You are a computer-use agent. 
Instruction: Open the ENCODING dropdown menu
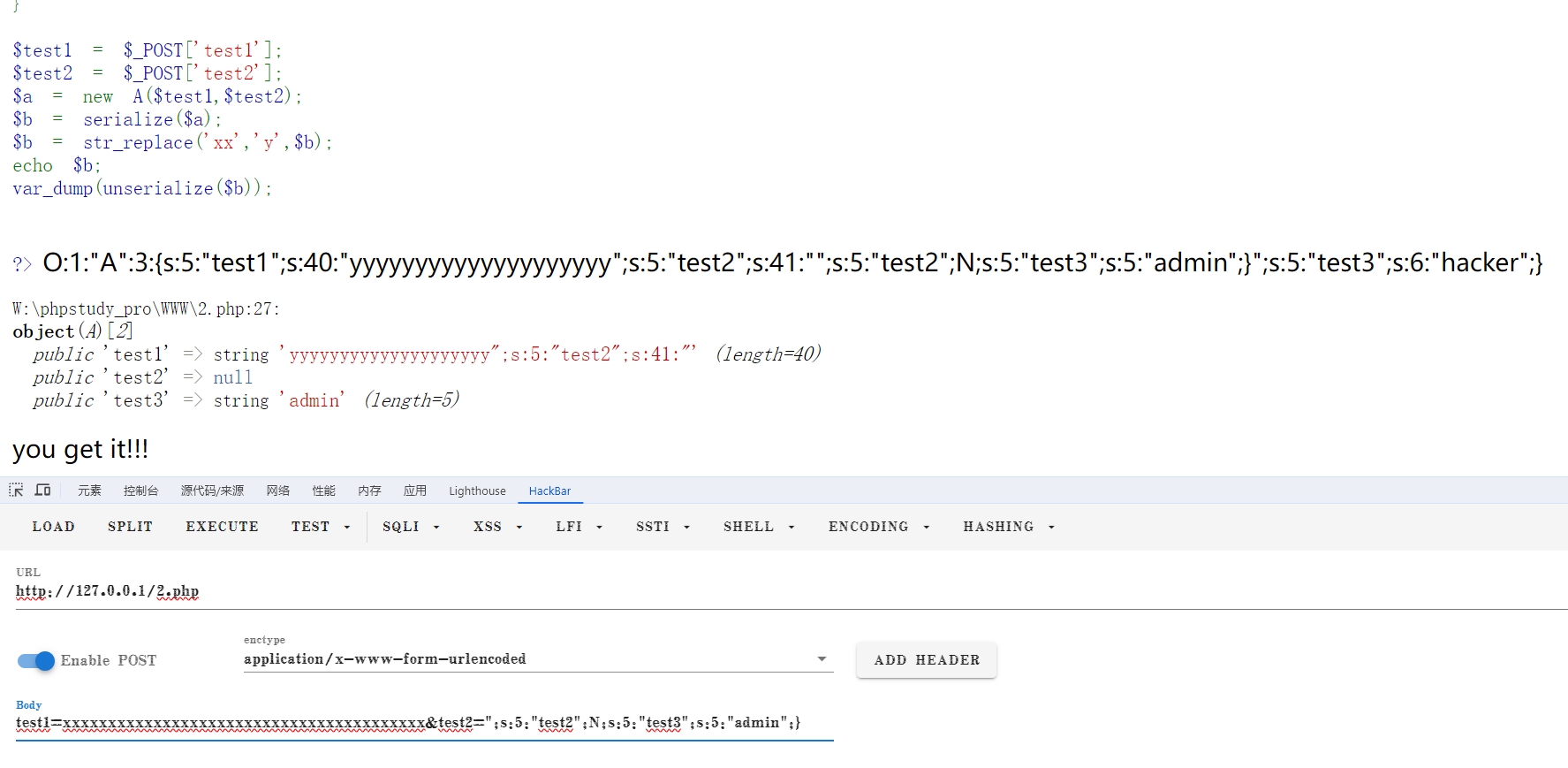(878, 527)
